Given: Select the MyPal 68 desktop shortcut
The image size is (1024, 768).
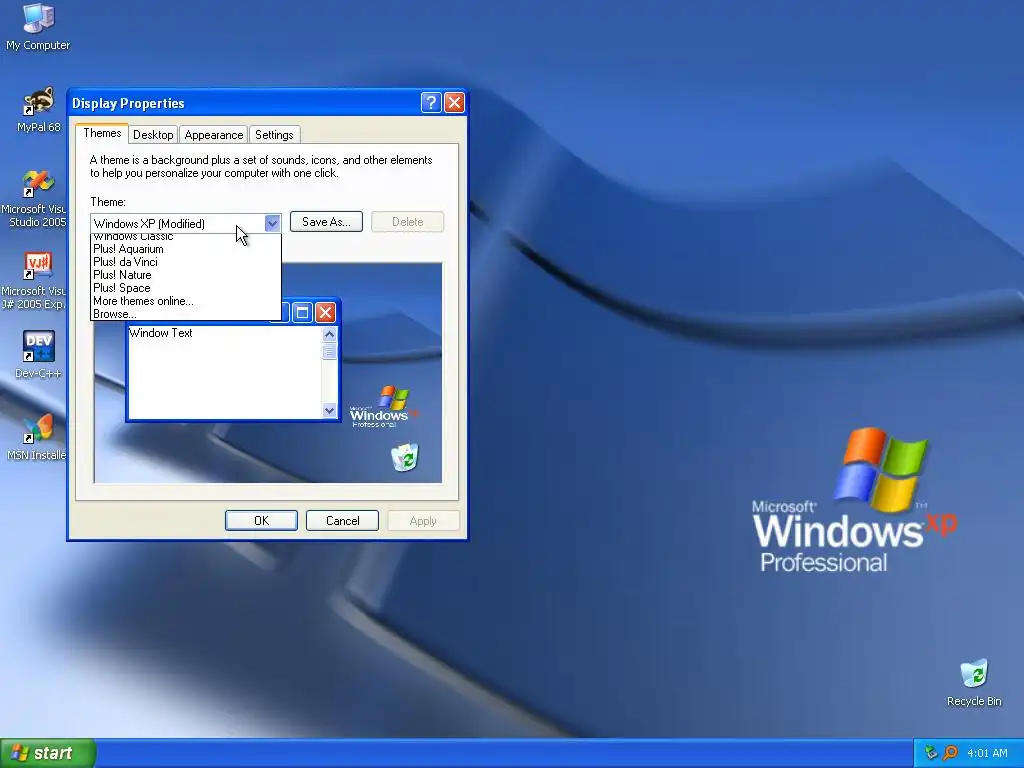Looking at the screenshot, I should [39, 109].
